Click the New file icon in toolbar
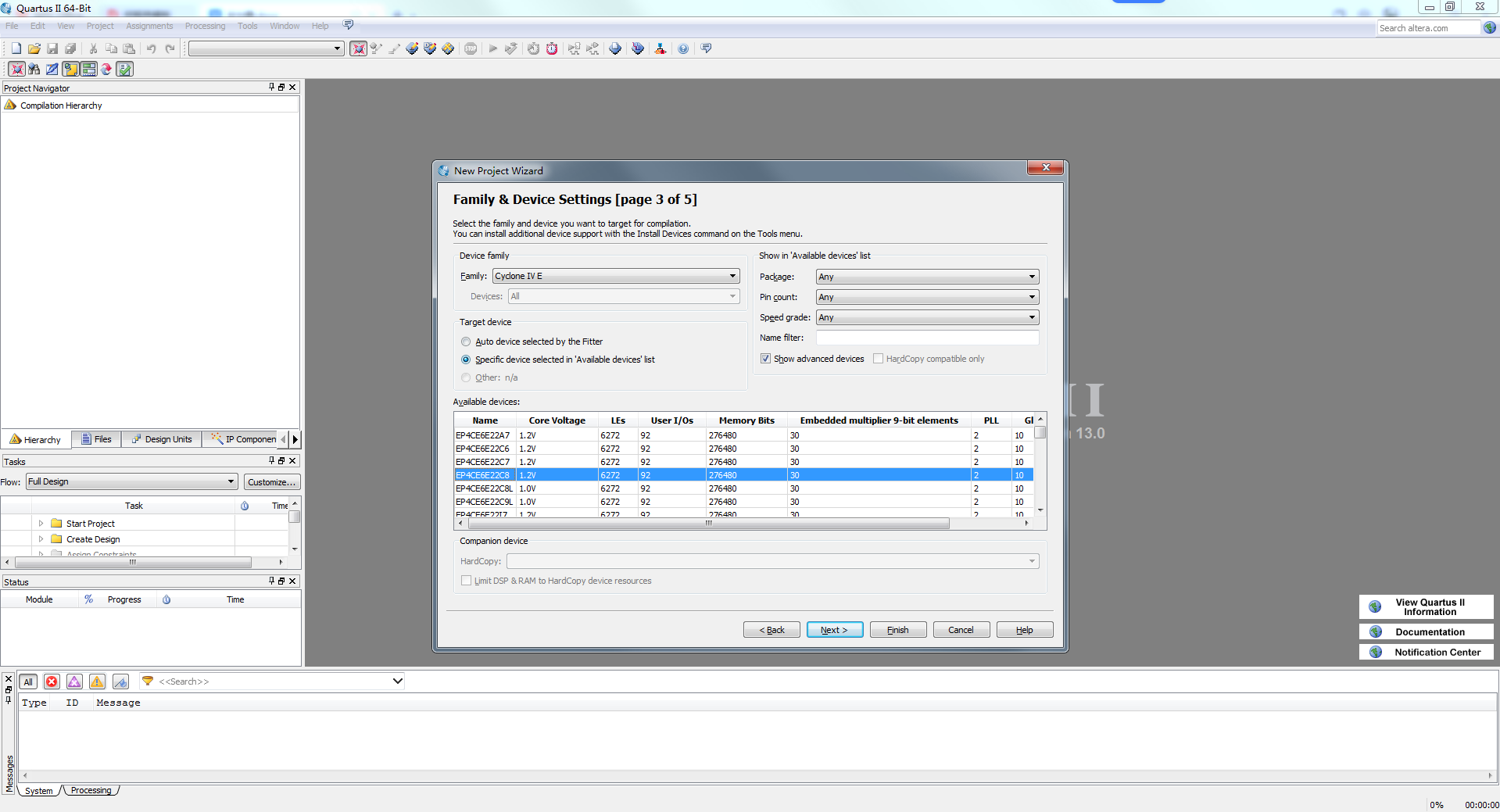The image size is (1500, 812). [16, 48]
